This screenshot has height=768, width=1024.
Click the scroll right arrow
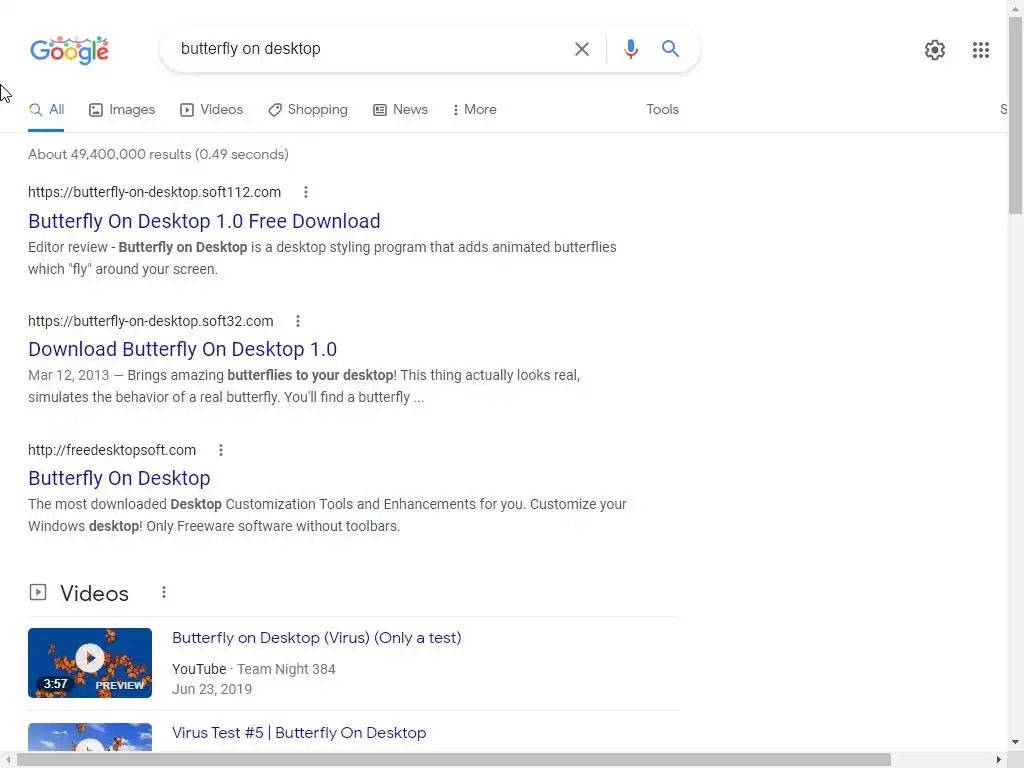point(999,760)
